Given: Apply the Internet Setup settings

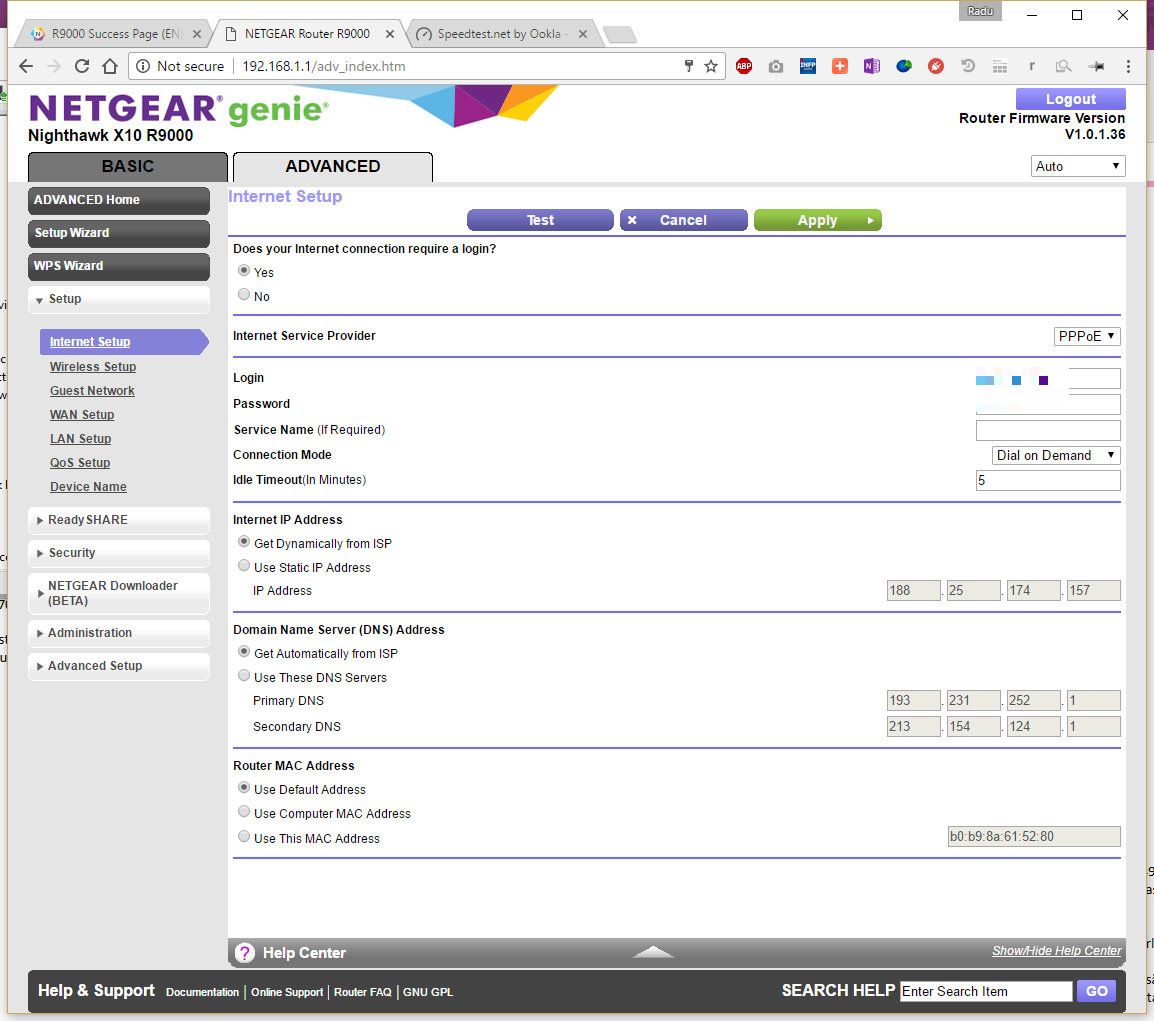Looking at the screenshot, I should (x=818, y=220).
